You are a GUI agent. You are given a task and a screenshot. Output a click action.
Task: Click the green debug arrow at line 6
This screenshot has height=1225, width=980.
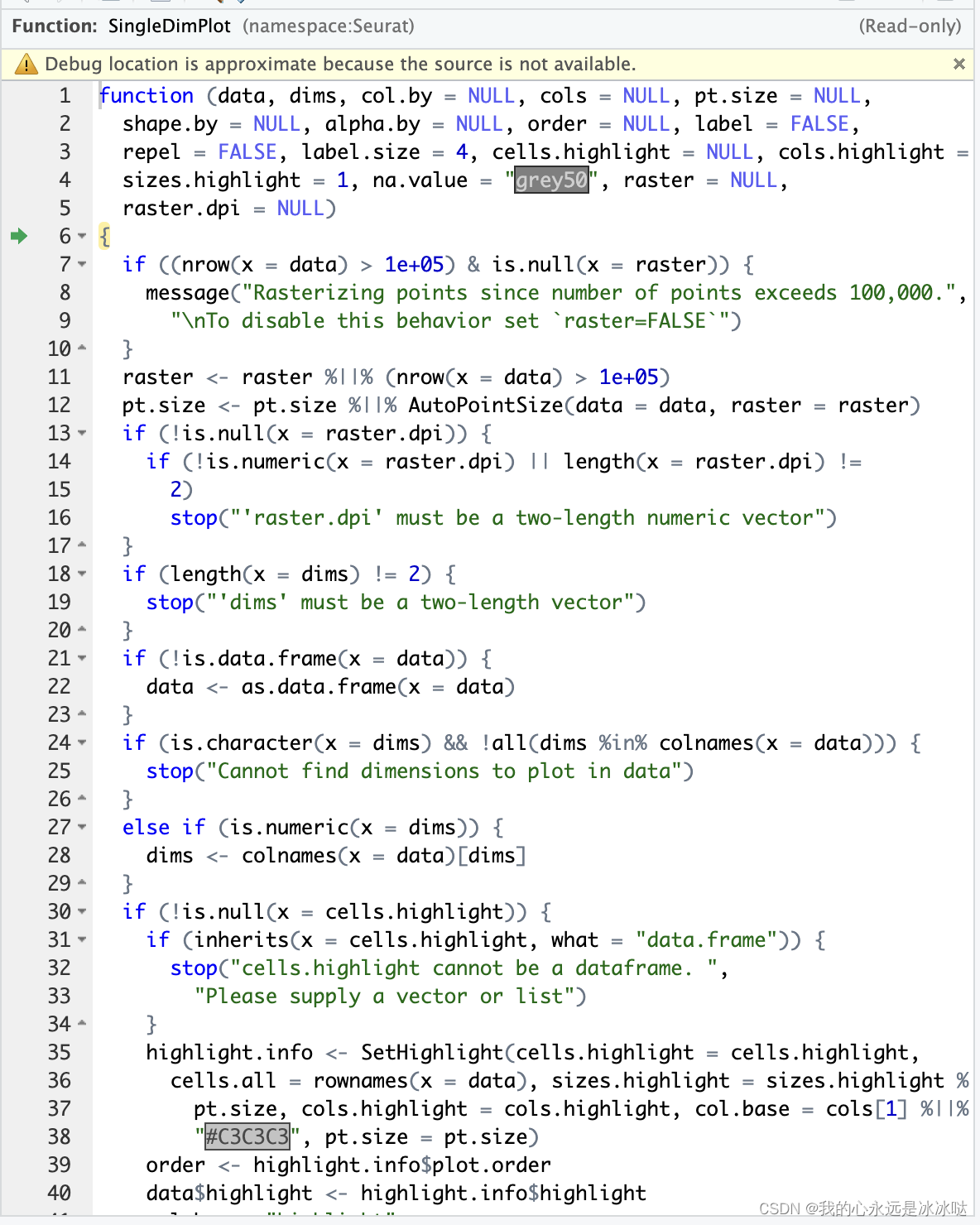(x=18, y=236)
